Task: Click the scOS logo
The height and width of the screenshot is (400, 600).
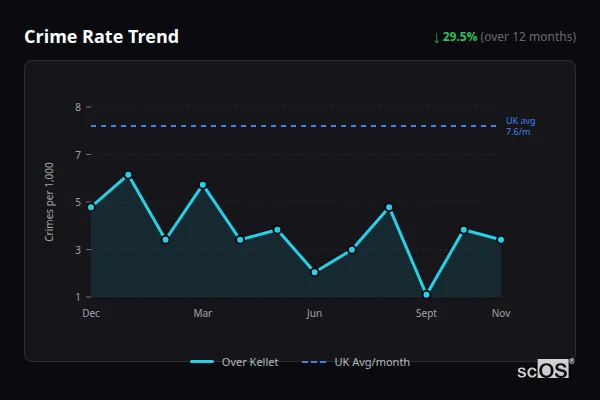Action: click(x=545, y=369)
